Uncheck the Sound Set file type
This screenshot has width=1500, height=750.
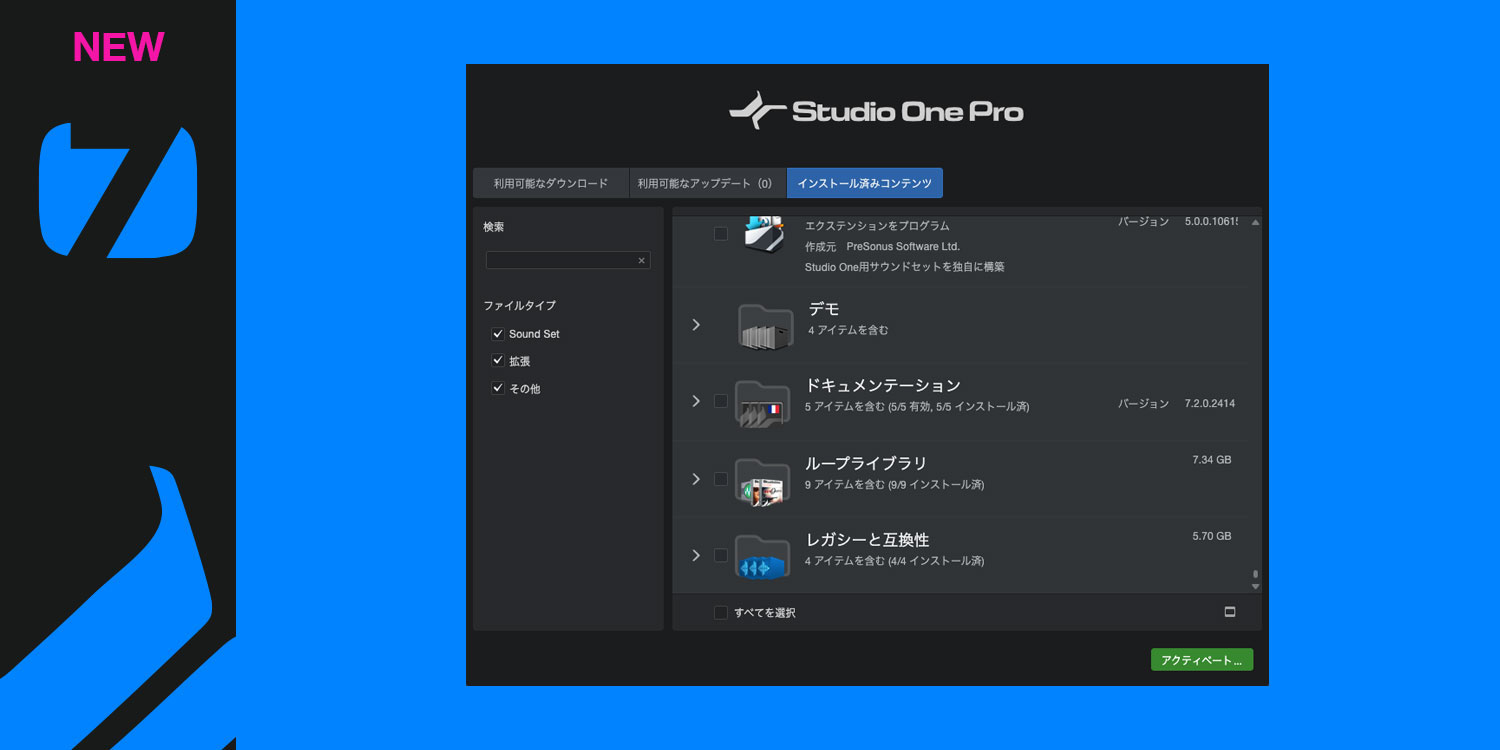pos(498,334)
